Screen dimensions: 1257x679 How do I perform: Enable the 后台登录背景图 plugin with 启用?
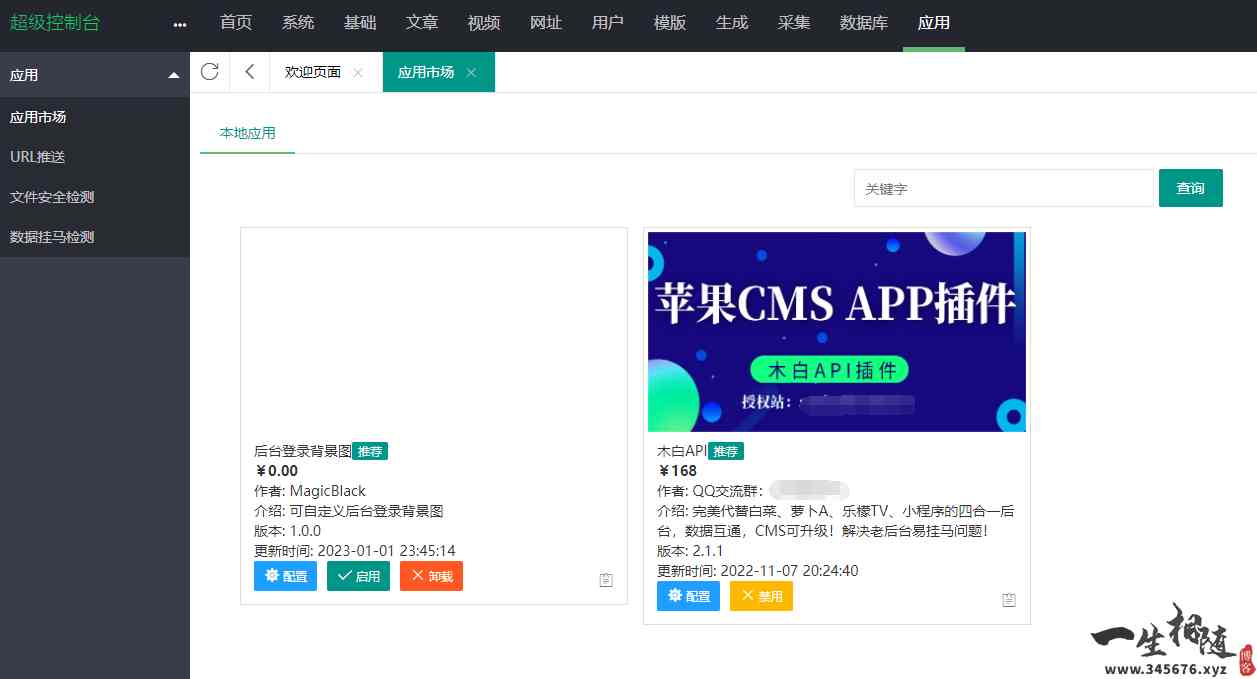coord(358,575)
